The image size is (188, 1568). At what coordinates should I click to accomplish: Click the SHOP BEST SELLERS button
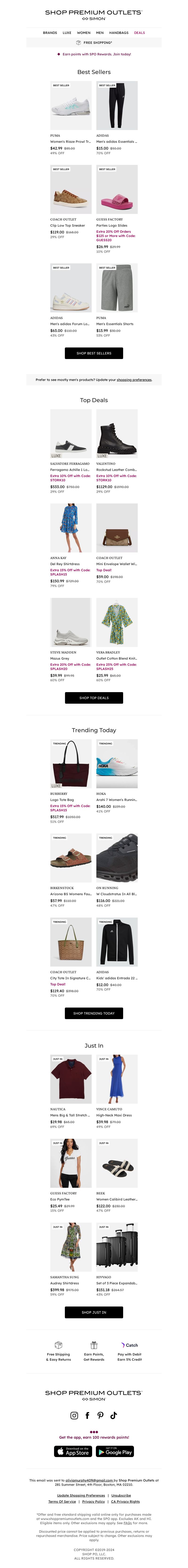tap(94, 353)
